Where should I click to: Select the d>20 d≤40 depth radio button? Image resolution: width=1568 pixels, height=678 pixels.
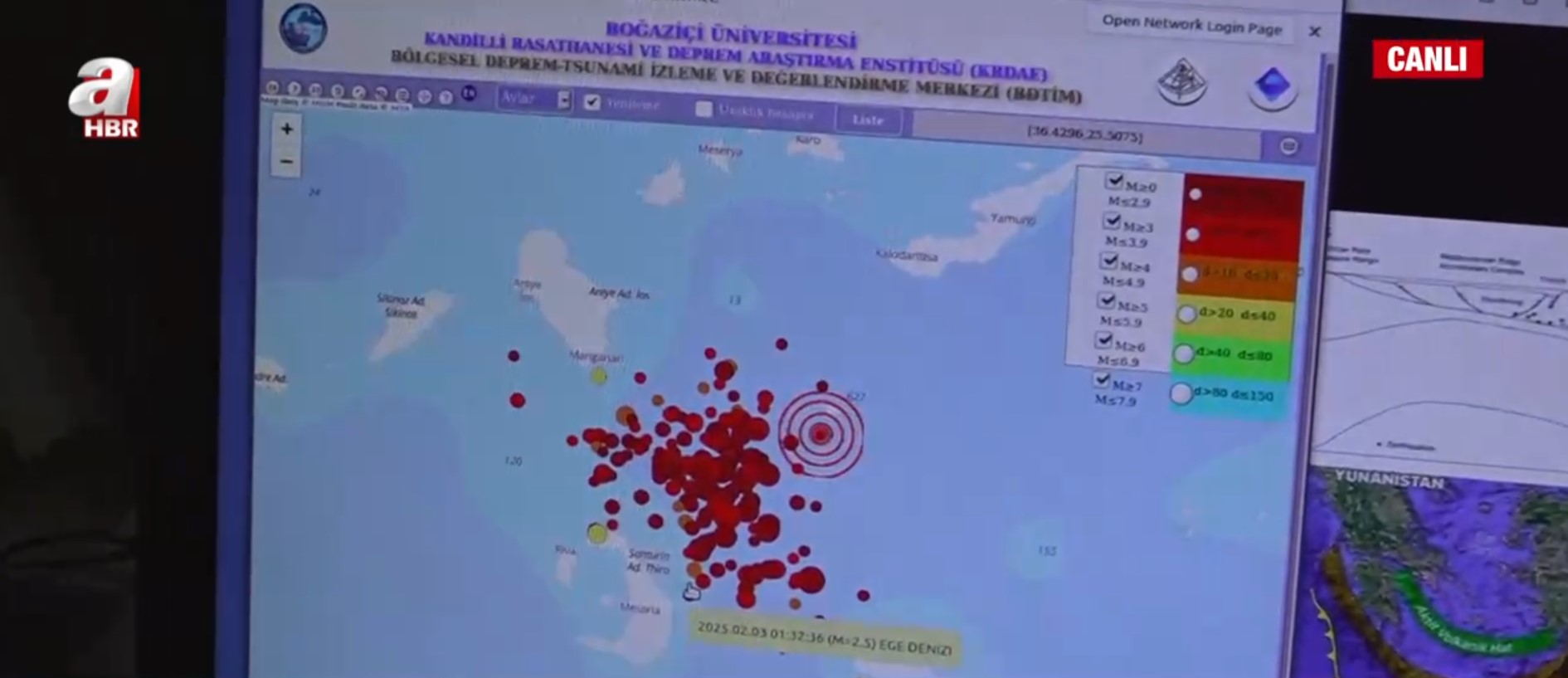click(x=1186, y=314)
